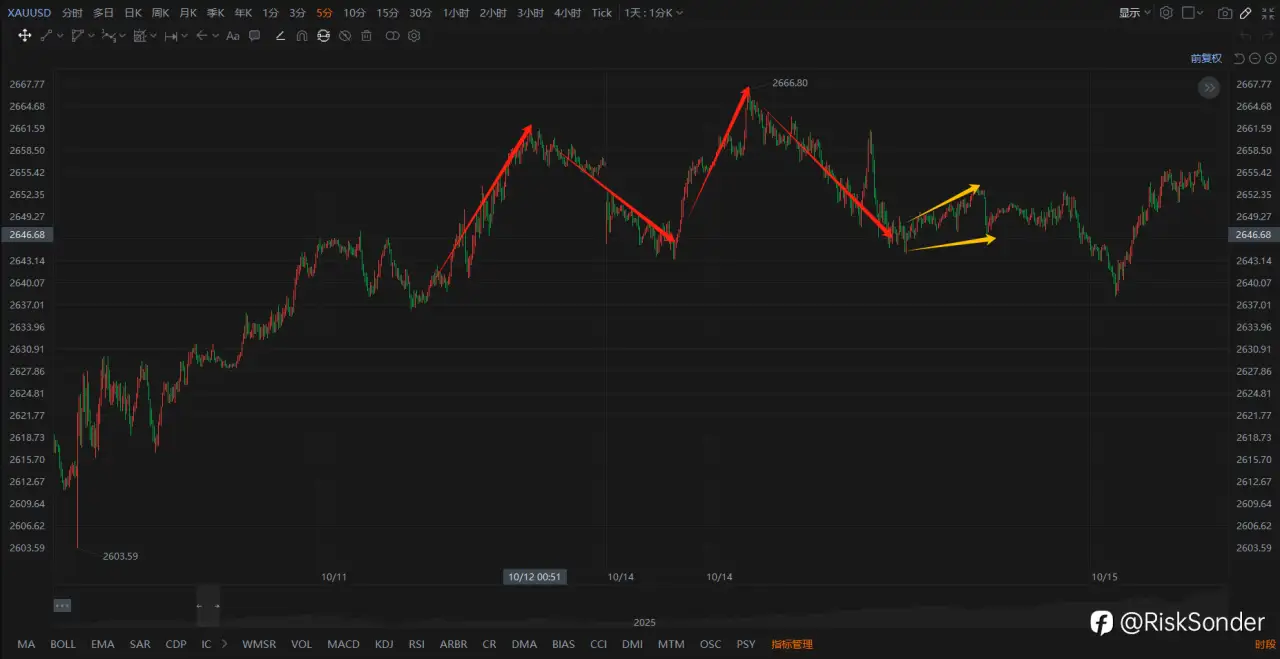Open 指标管理 indicator management
Screen dimensions: 1280x659
click(792, 644)
